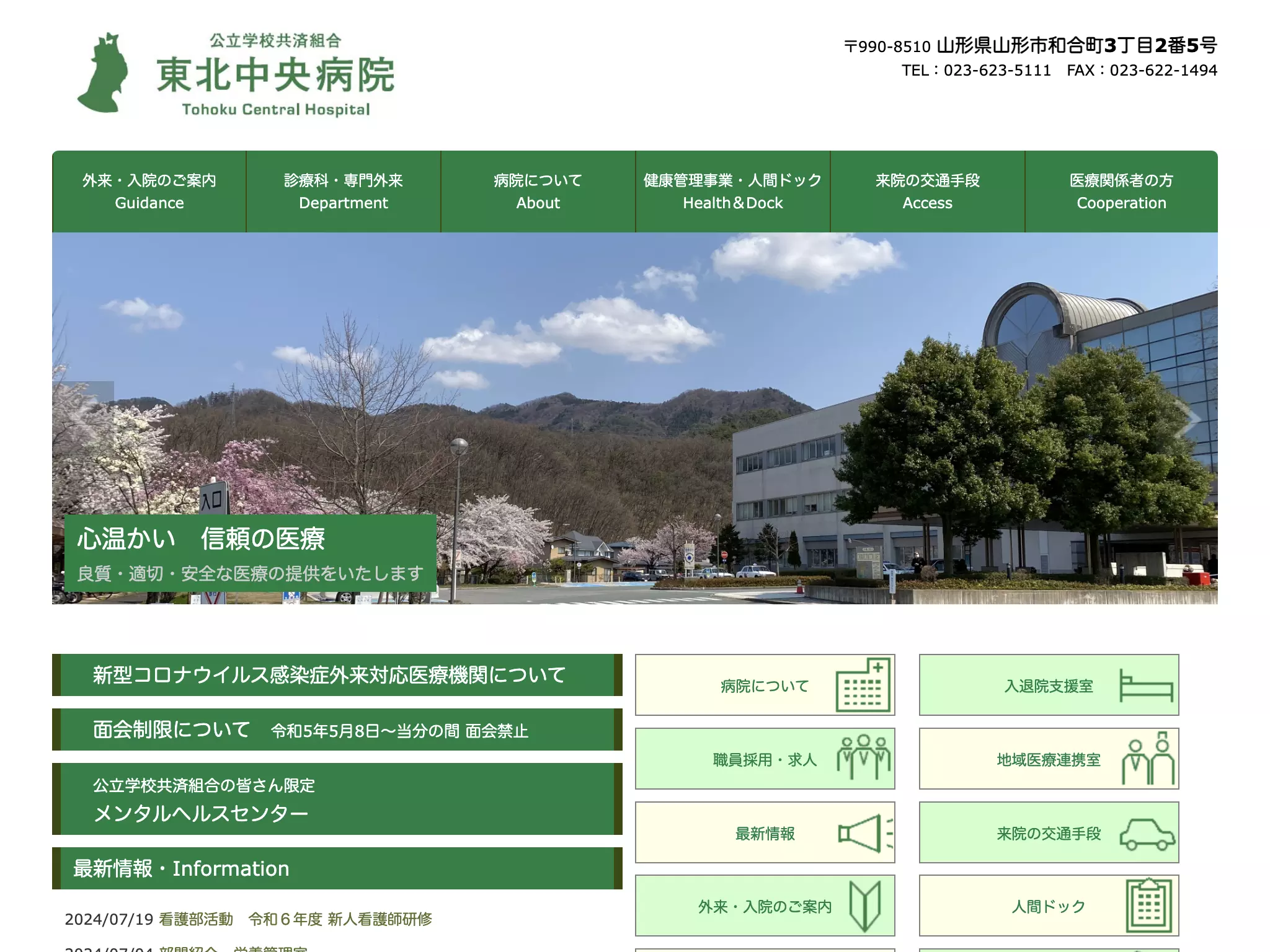Click the hospital address 山形県山形市和合町3丁目2番5号
Screen dimensions: 1270x952
[1077, 45]
